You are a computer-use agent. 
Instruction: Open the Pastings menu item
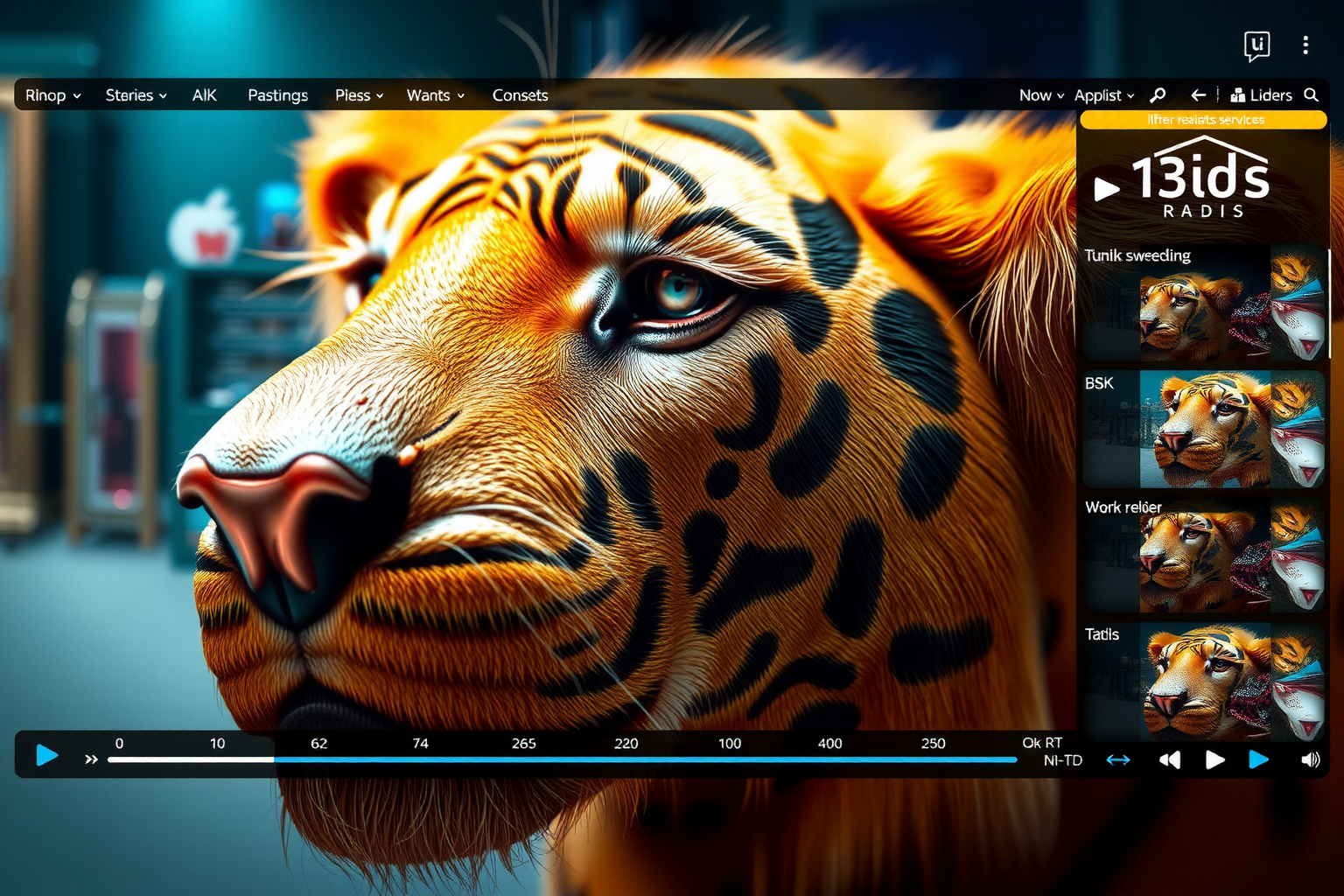point(277,95)
